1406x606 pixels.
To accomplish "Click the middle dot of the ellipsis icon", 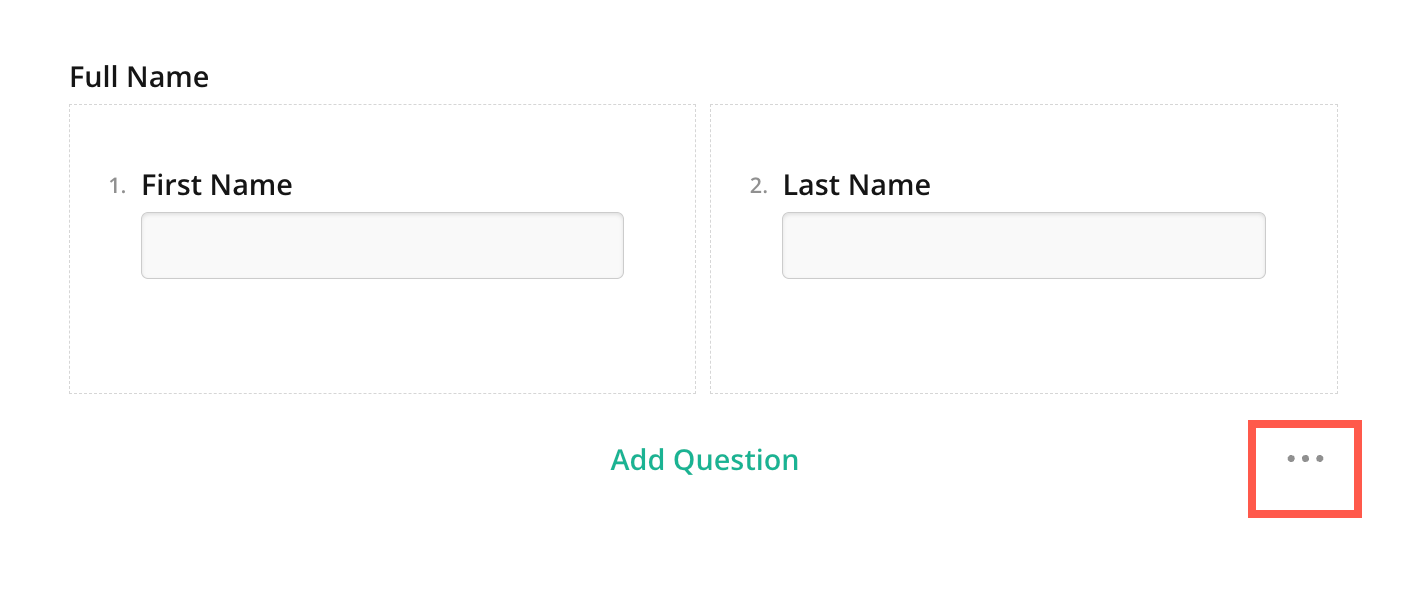I will click(x=1305, y=459).
